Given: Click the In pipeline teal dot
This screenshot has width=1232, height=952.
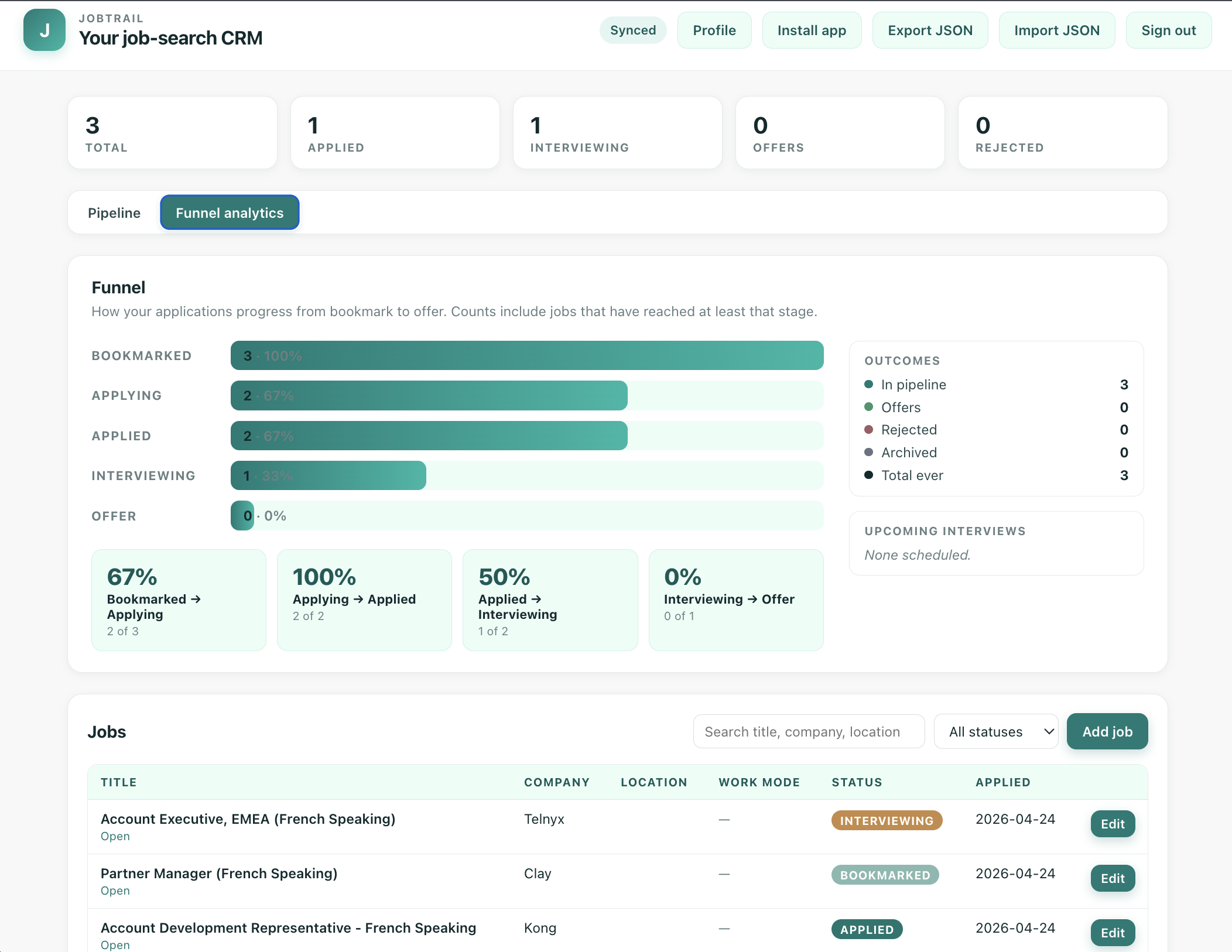Looking at the screenshot, I should (869, 384).
